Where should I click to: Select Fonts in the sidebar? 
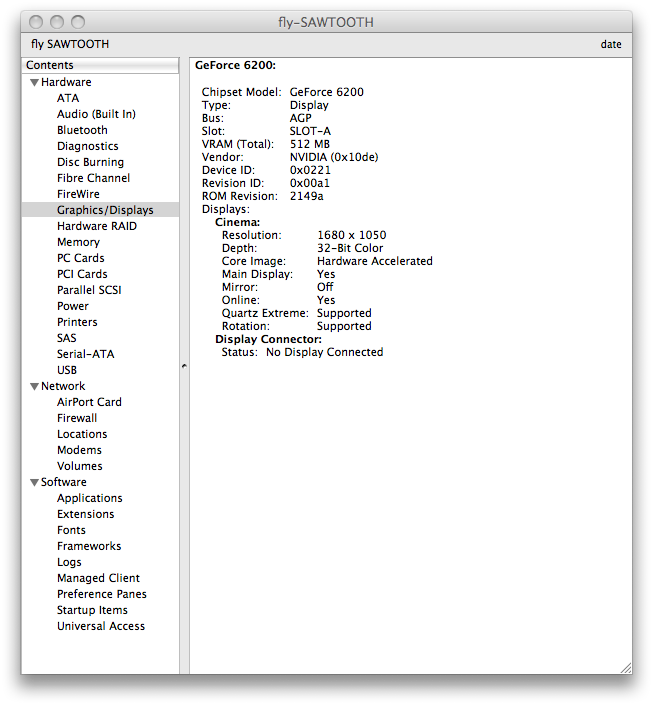coord(71,530)
